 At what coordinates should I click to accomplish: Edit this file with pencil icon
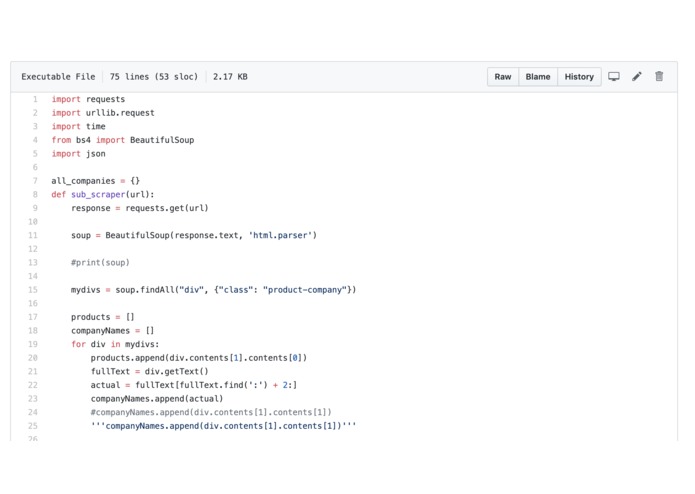coord(636,76)
